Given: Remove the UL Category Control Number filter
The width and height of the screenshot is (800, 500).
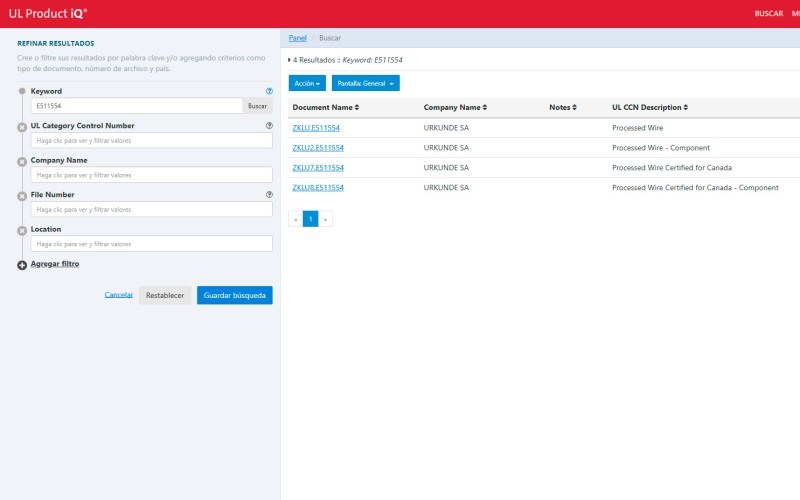Looking at the screenshot, I should coord(22,128).
